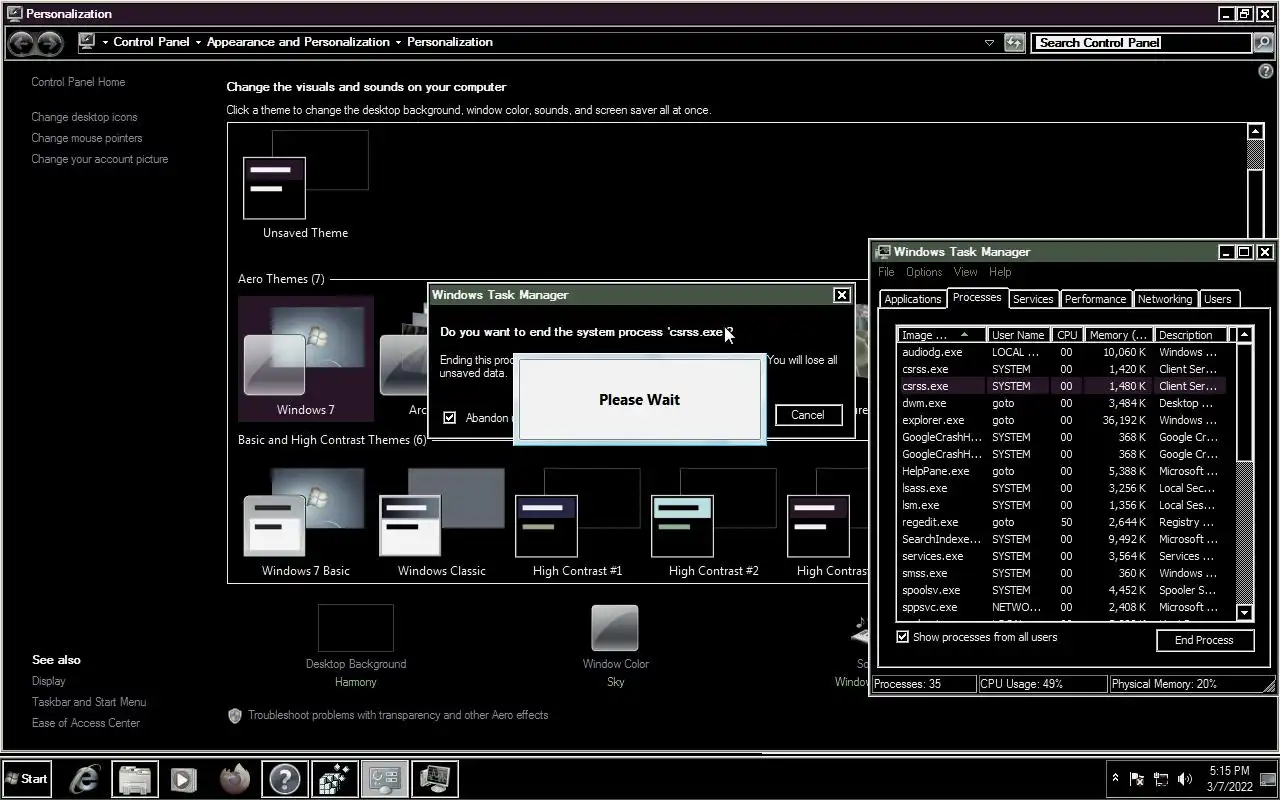The height and width of the screenshot is (800, 1280).
Task: Open the address bar history dropdown arrow
Action: (x=989, y=42)
